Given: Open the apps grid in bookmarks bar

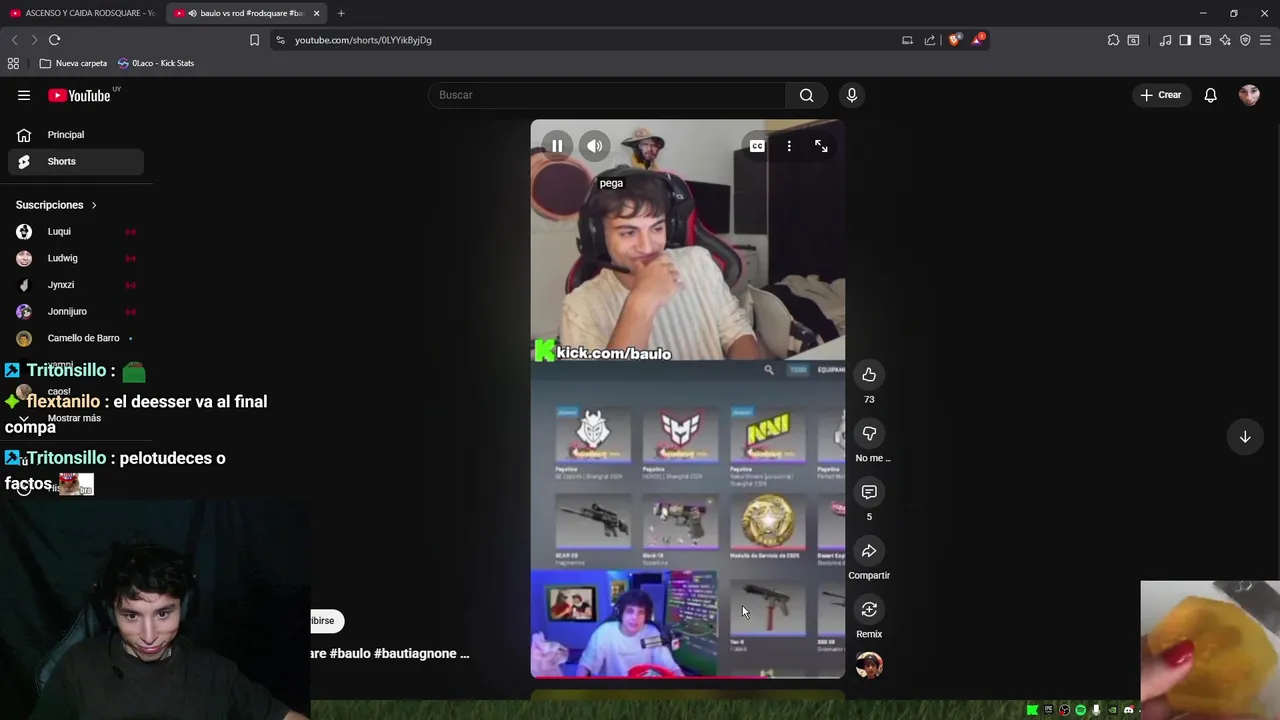Looking at the screenshot, I should click(x=13, y=63).
